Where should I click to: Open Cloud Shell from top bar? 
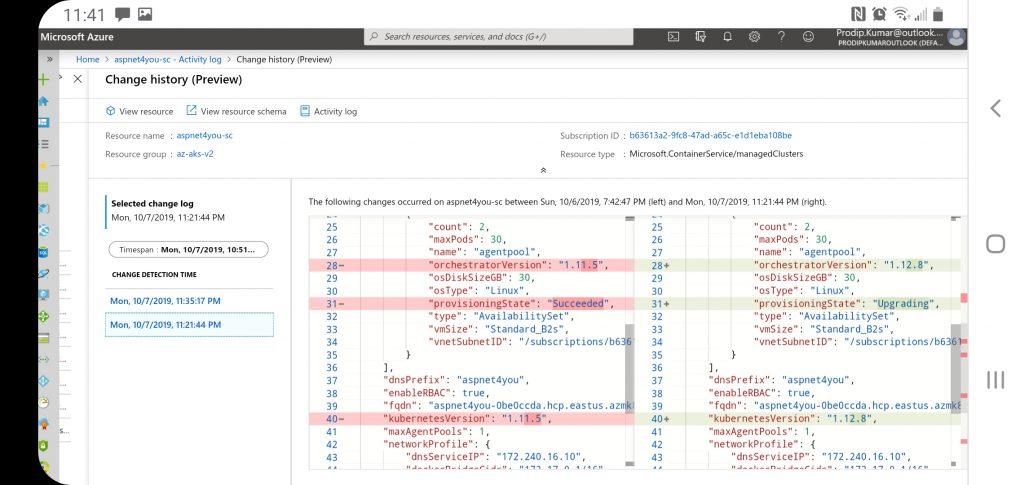point(673,37)
